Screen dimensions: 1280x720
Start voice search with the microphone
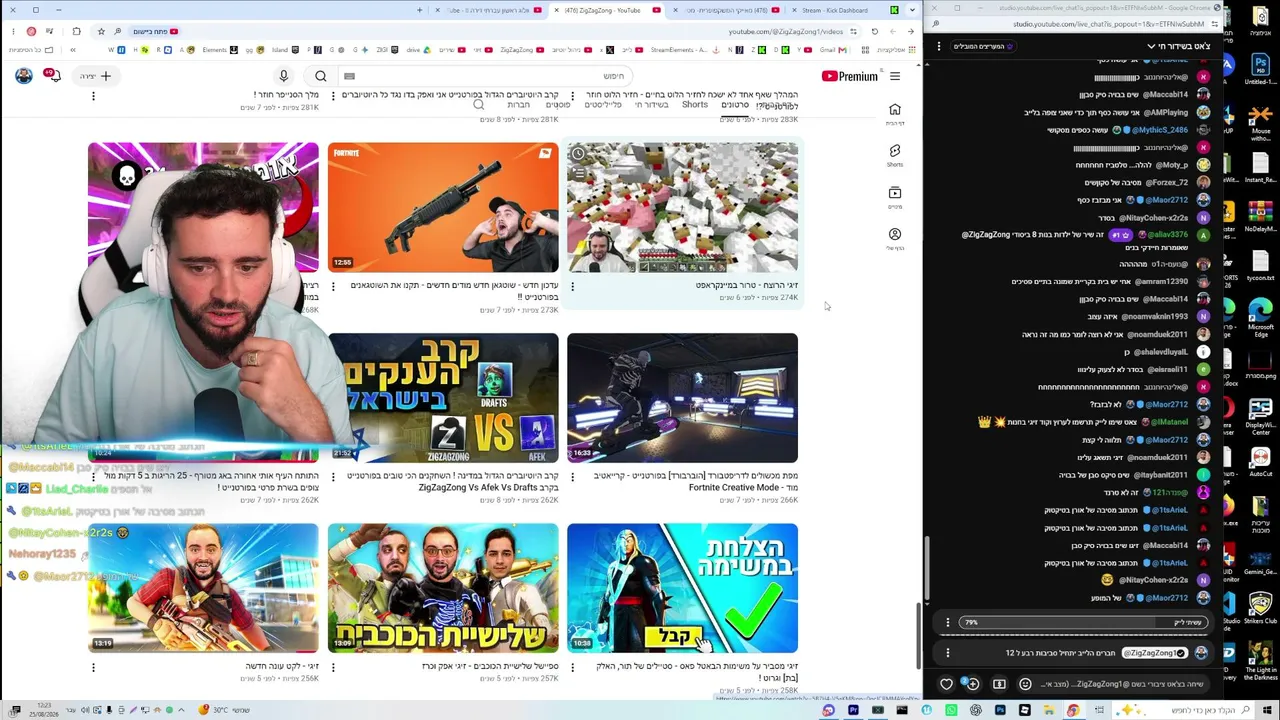coord(284,76)
